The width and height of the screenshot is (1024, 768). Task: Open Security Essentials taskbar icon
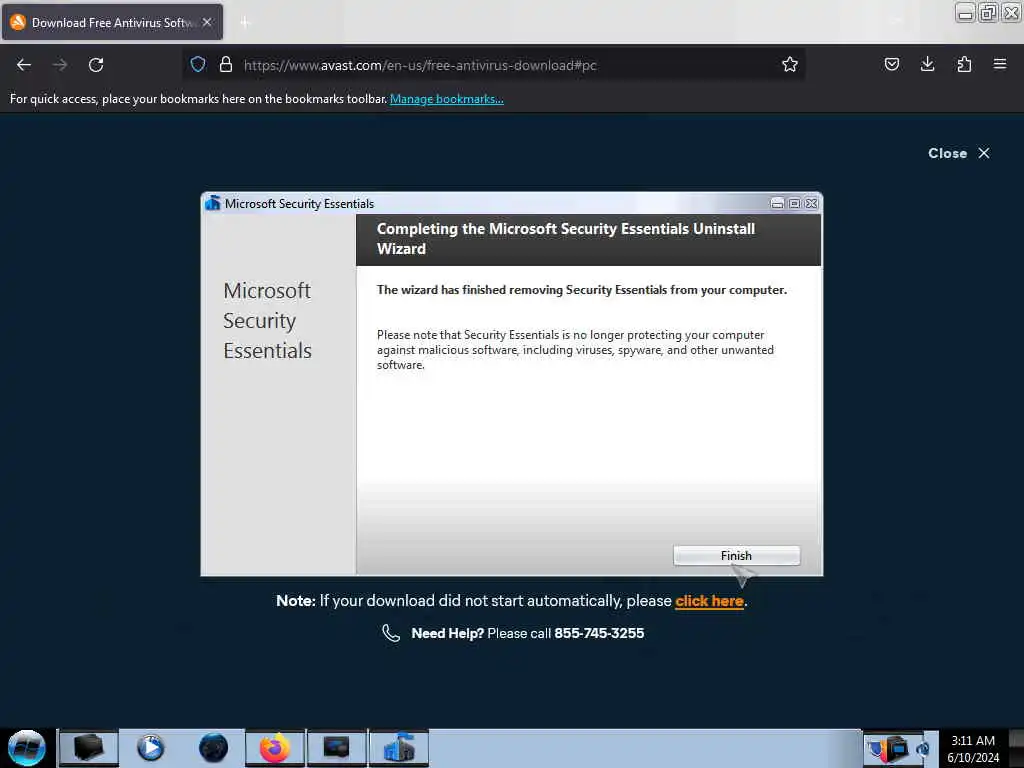click(x=399, y=748)
